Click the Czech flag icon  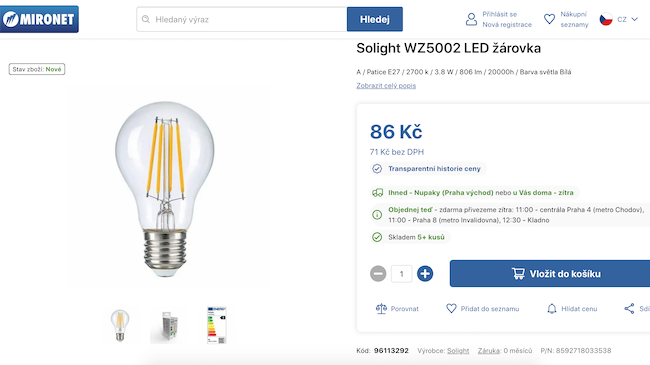click(x=606, y=19)
